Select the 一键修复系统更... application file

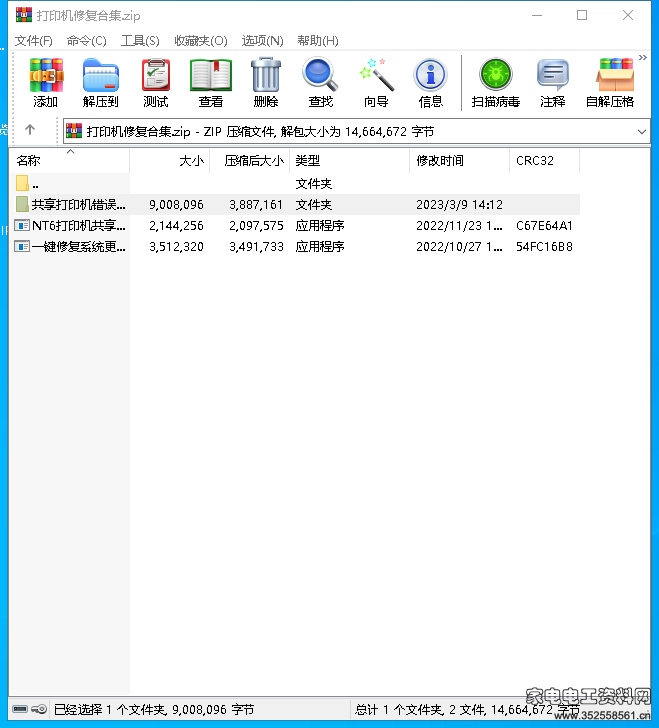point(294,247)
